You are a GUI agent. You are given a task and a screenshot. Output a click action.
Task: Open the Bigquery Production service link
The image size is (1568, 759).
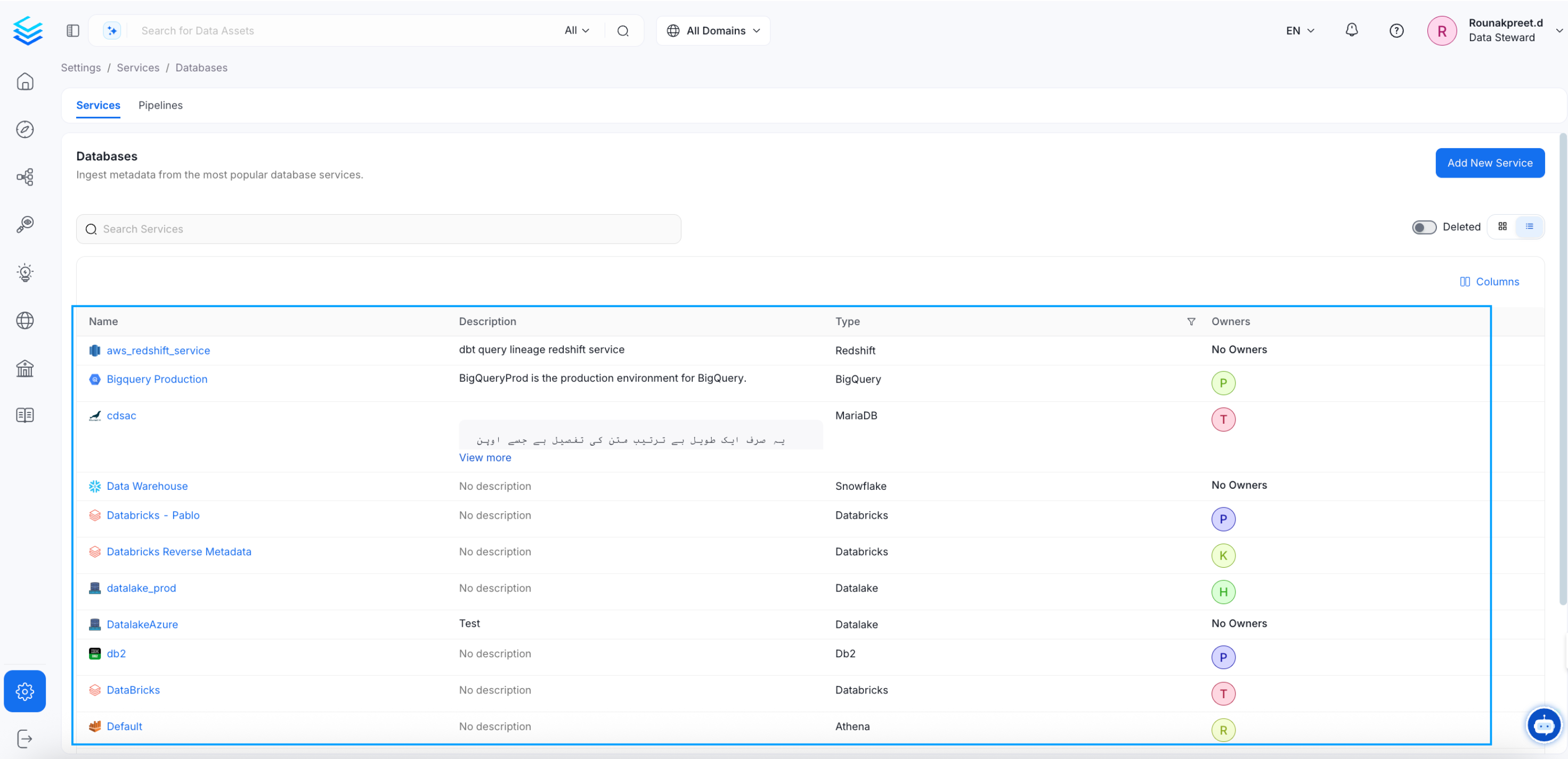pos(157,379)
